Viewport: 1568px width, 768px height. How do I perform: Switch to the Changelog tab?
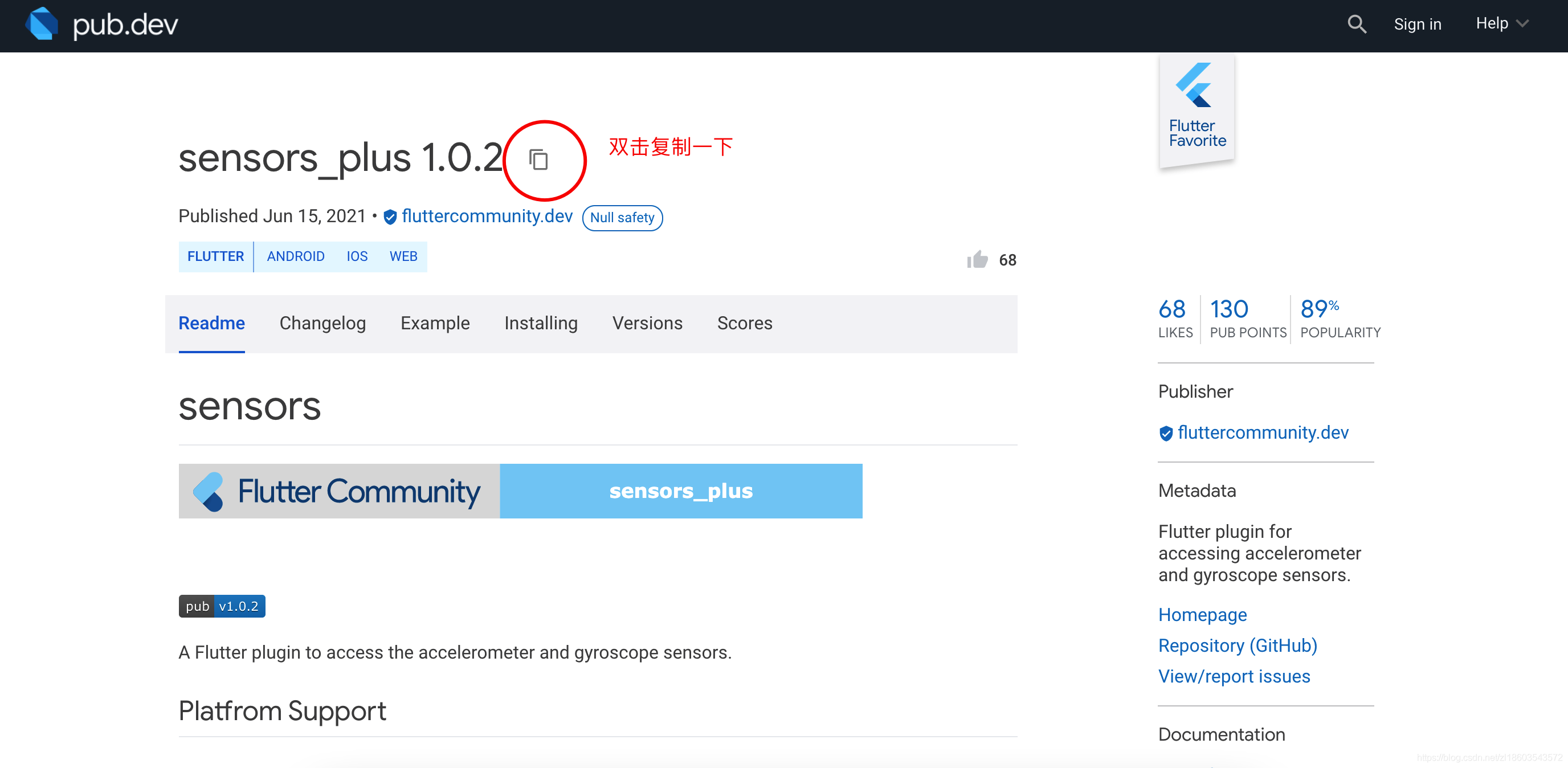click(322, 323)
